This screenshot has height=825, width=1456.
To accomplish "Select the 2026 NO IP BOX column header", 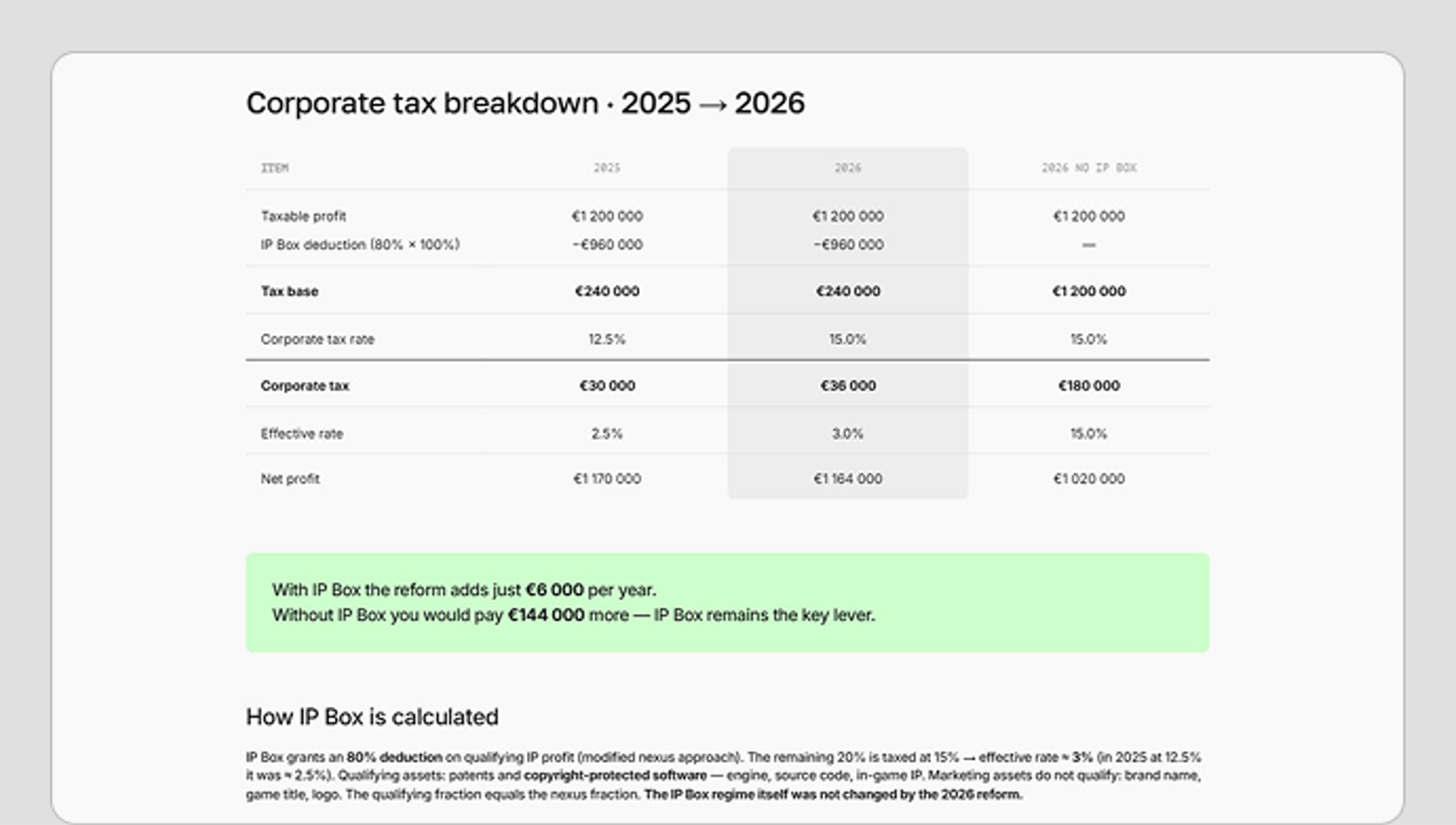I will point(1088,168).
